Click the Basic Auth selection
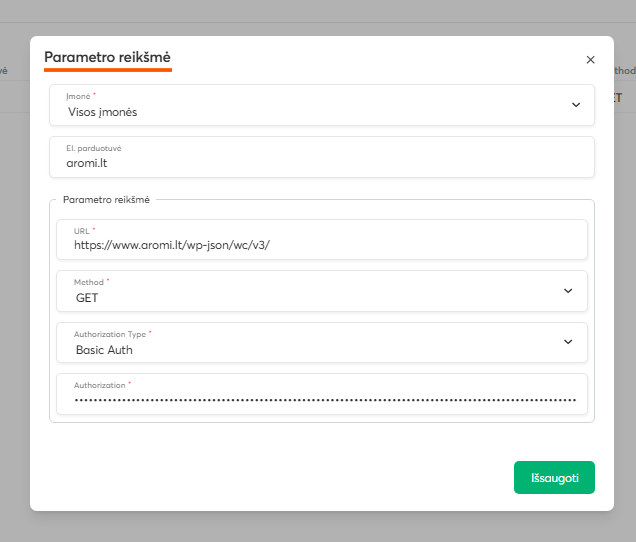Viewport: 636px width, 542px height. pos(104,350)
